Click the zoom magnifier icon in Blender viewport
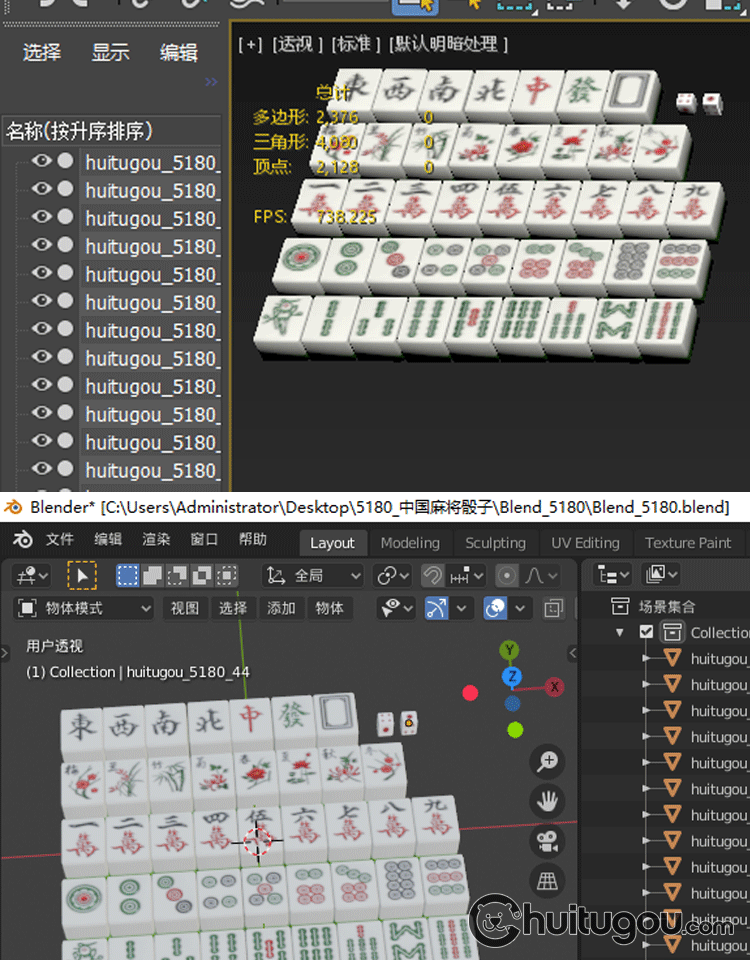The height and width of the screenshot is (960, 750). click(547, 762)
